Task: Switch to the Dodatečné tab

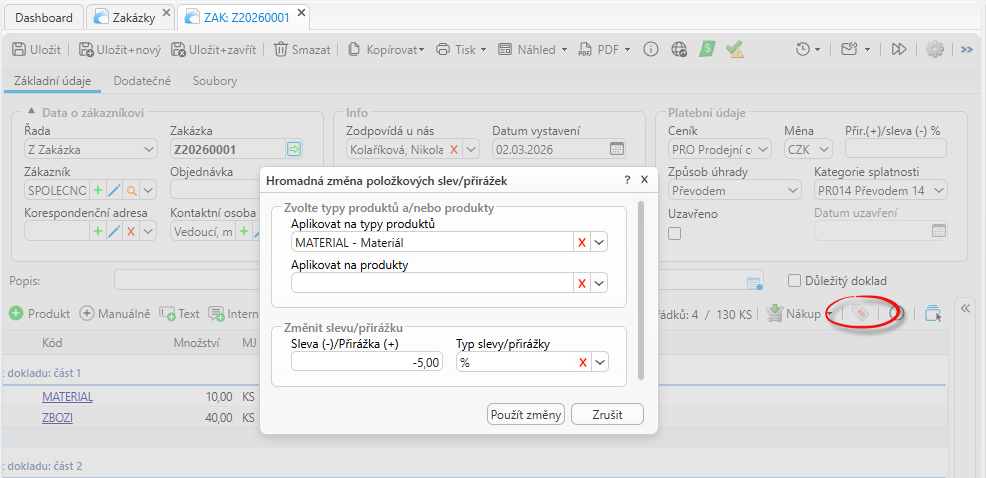Action: [x=142, y=81]
